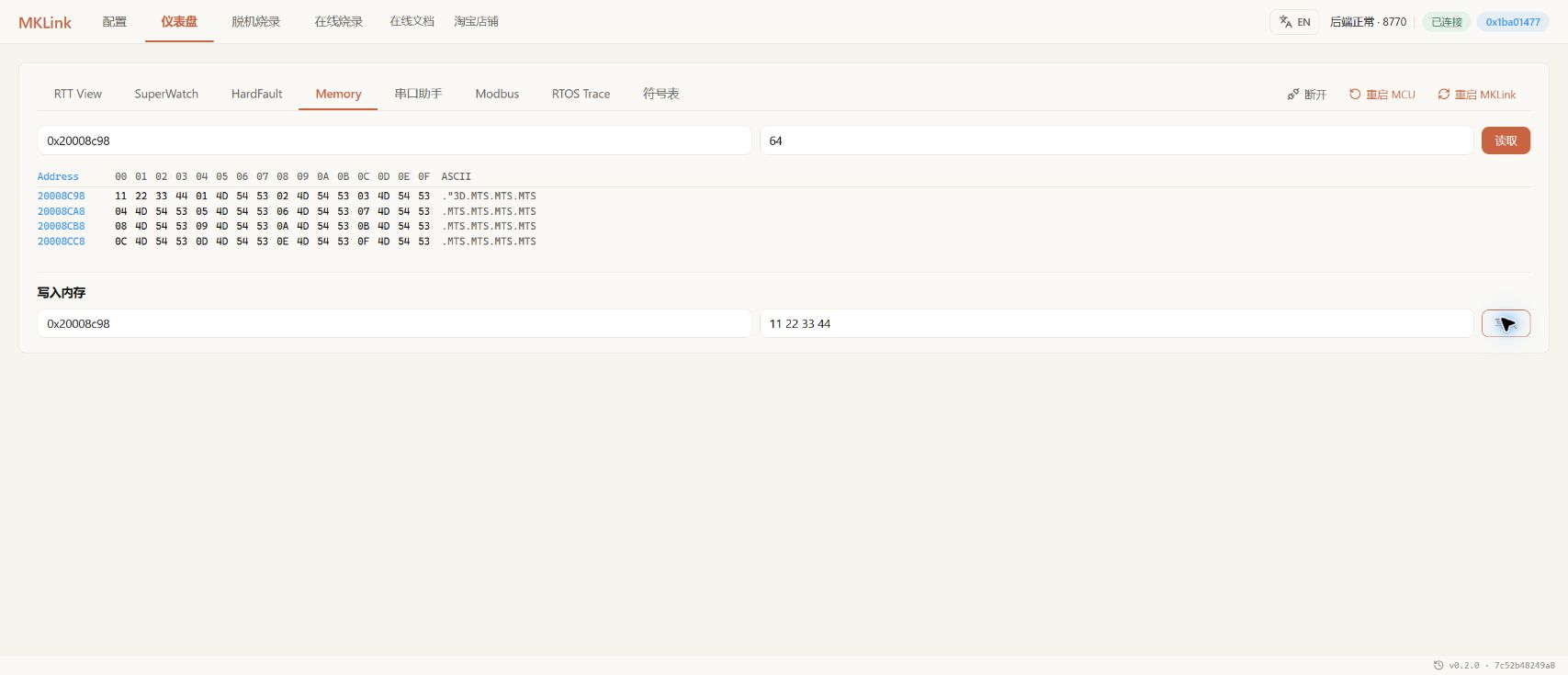The width and height of the screenshot is (1568, 675).
Task: Open the RTT View tab
Action: tap(78, 94)
